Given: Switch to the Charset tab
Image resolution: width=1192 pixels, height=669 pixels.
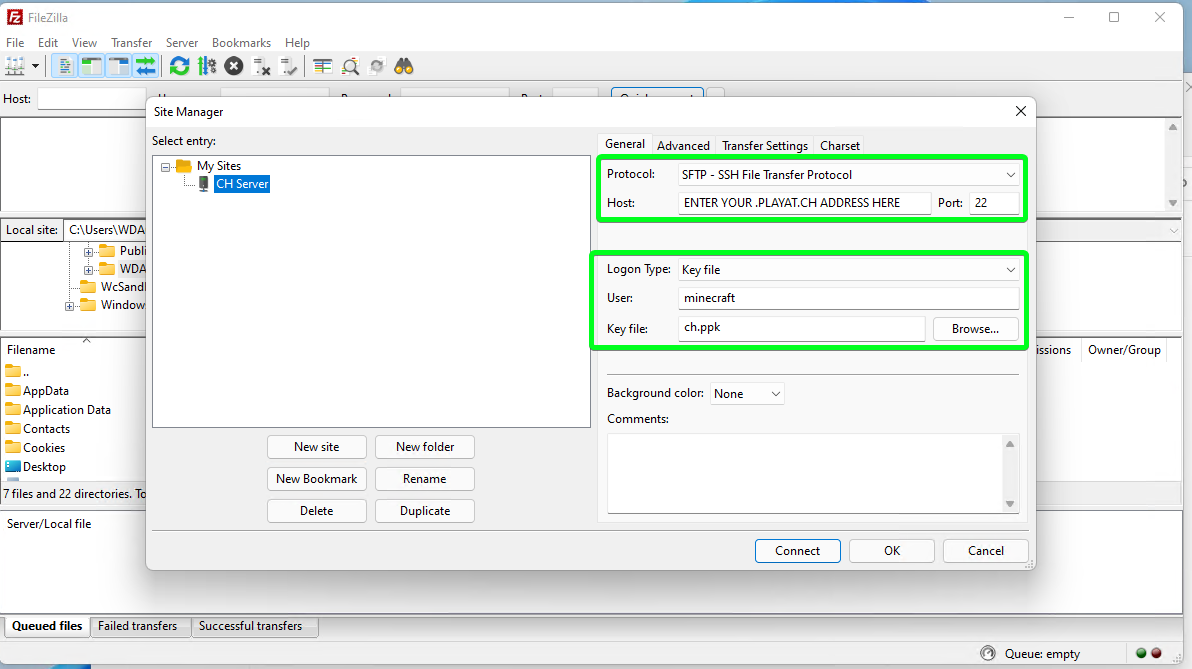Looking at the screenshot, I should point(840,145).
